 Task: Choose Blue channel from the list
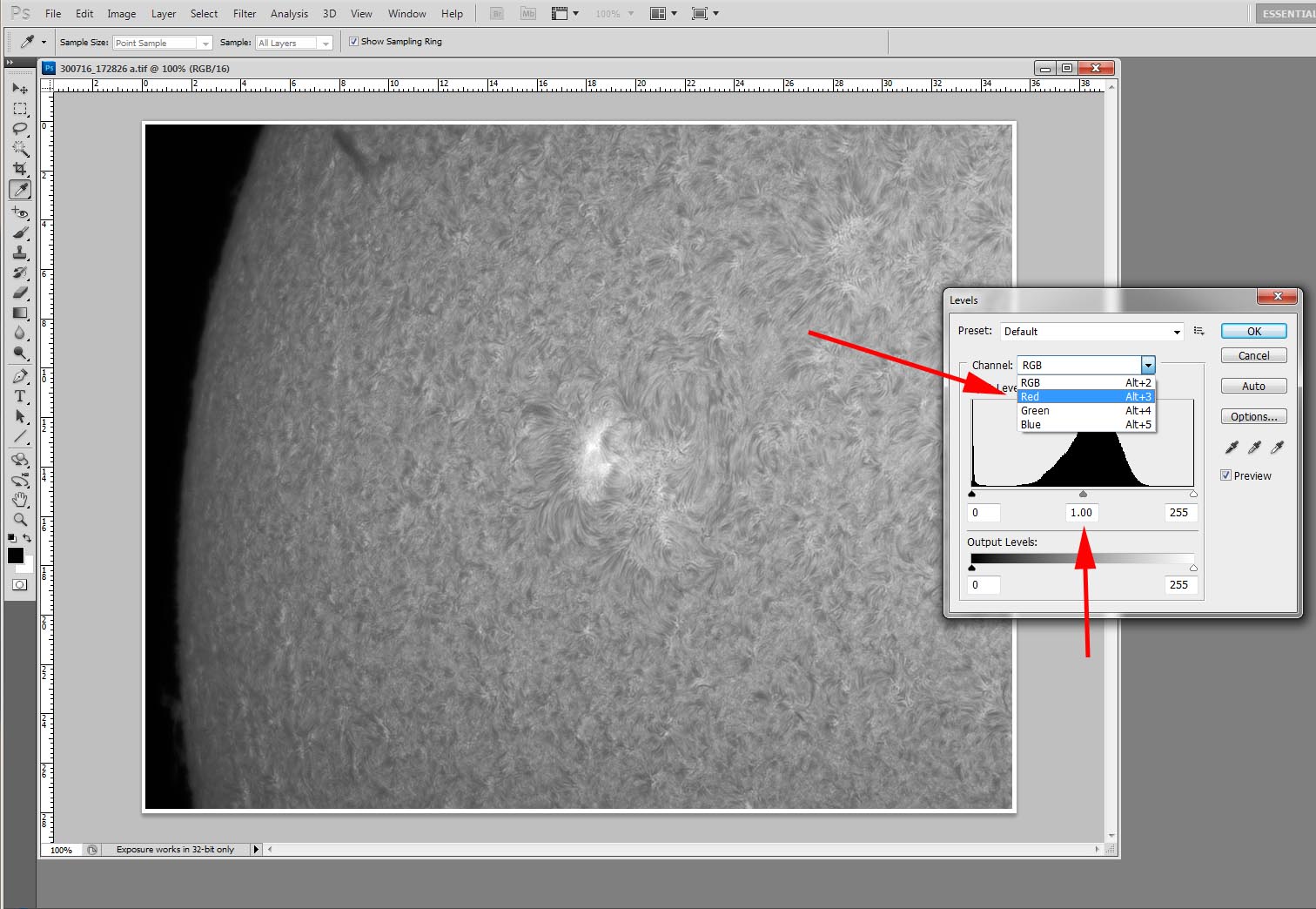[x=1086, y=424]
